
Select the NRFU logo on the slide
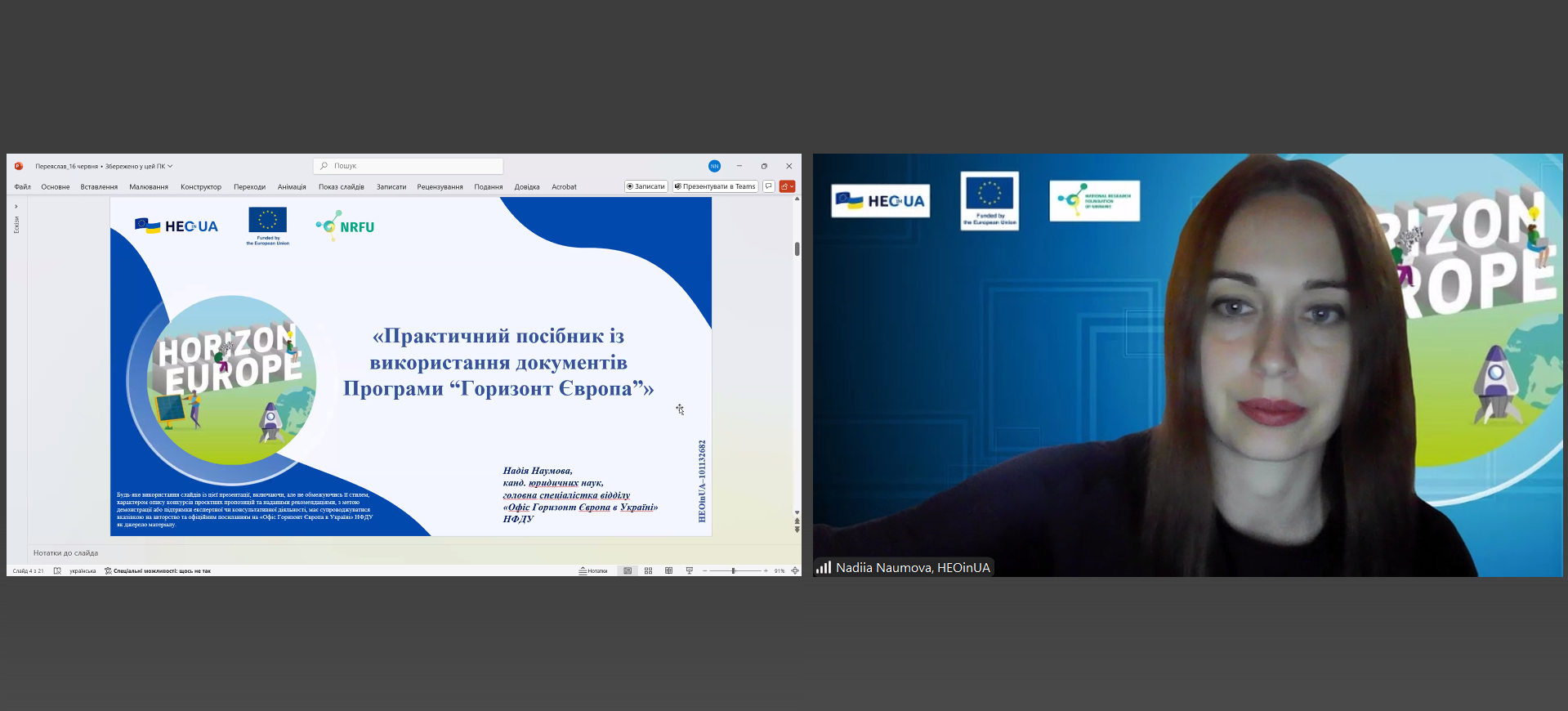point(345,226)
